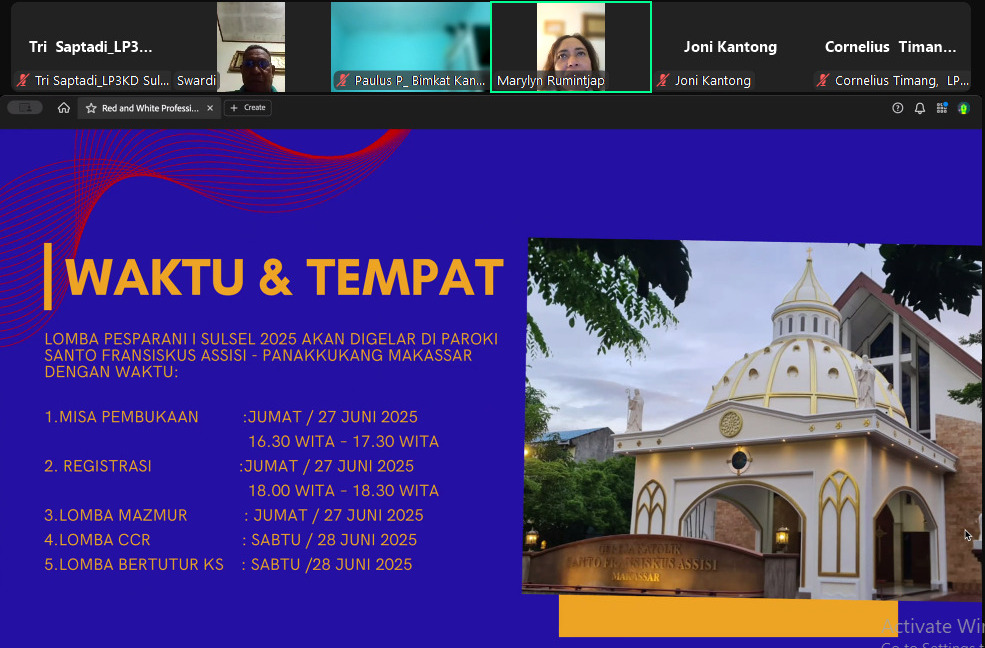Click the church photo on the slide
This screenshot has height=648, width=985.
pos(750,420)
